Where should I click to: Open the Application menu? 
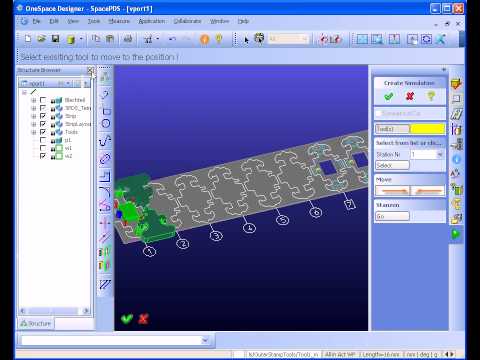[x=152, y=21]
